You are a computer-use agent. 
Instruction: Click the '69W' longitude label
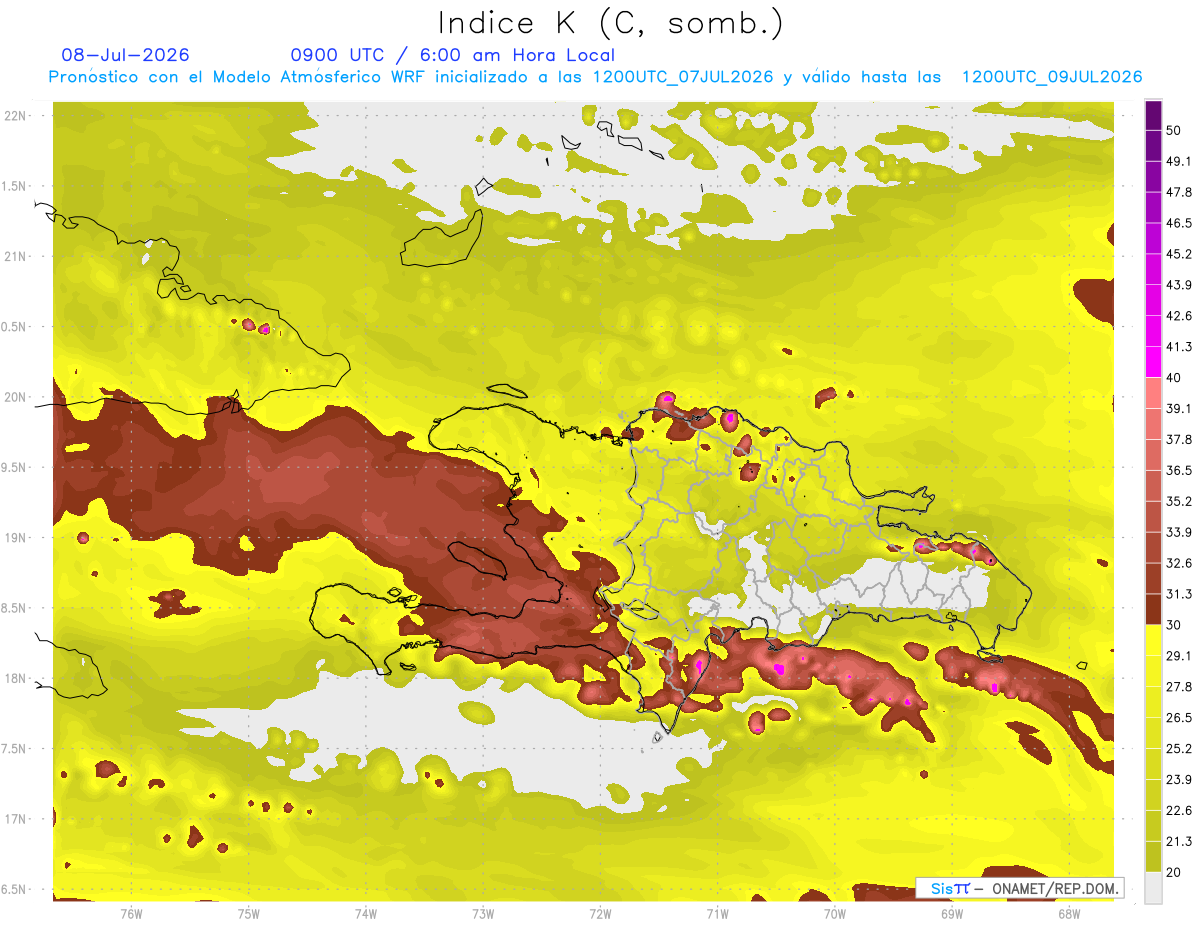951,913
